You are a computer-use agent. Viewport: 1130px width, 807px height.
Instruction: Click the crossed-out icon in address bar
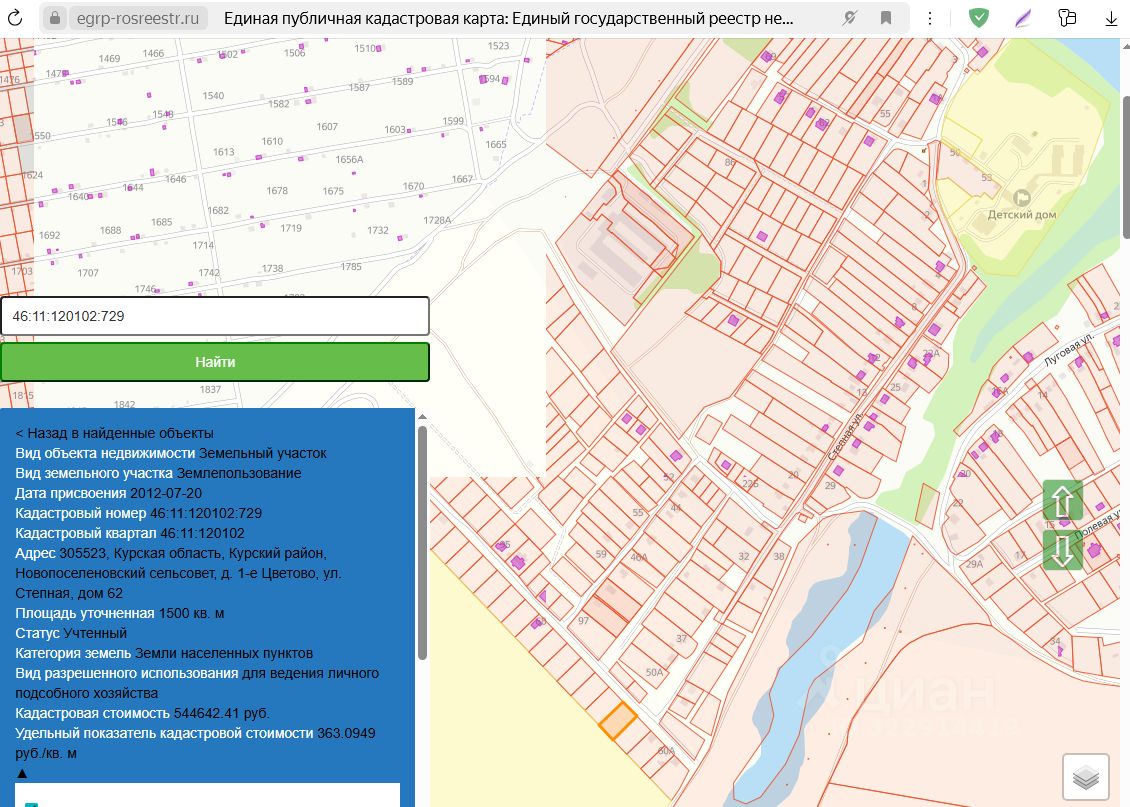(x=849, y=18)
